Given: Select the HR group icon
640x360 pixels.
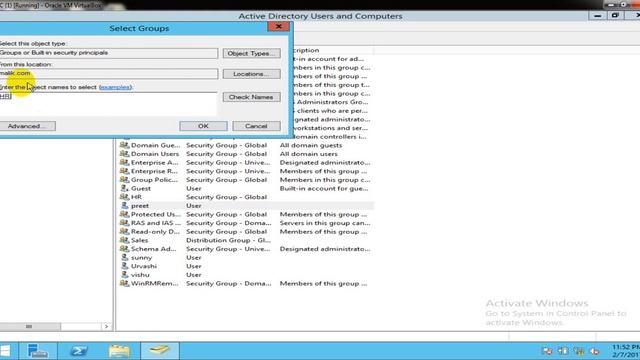Looking at the screenshot, I should tap(124, 197).
